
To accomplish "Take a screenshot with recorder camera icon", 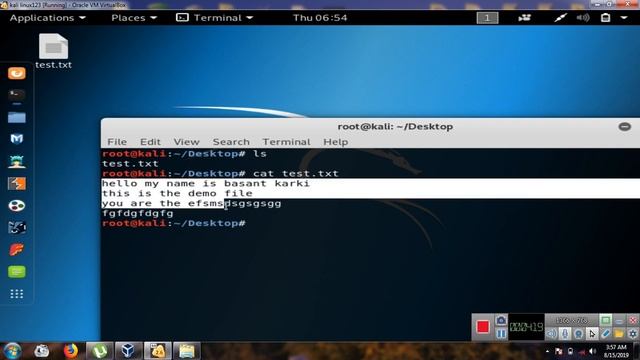I will (x=501, y=320).
